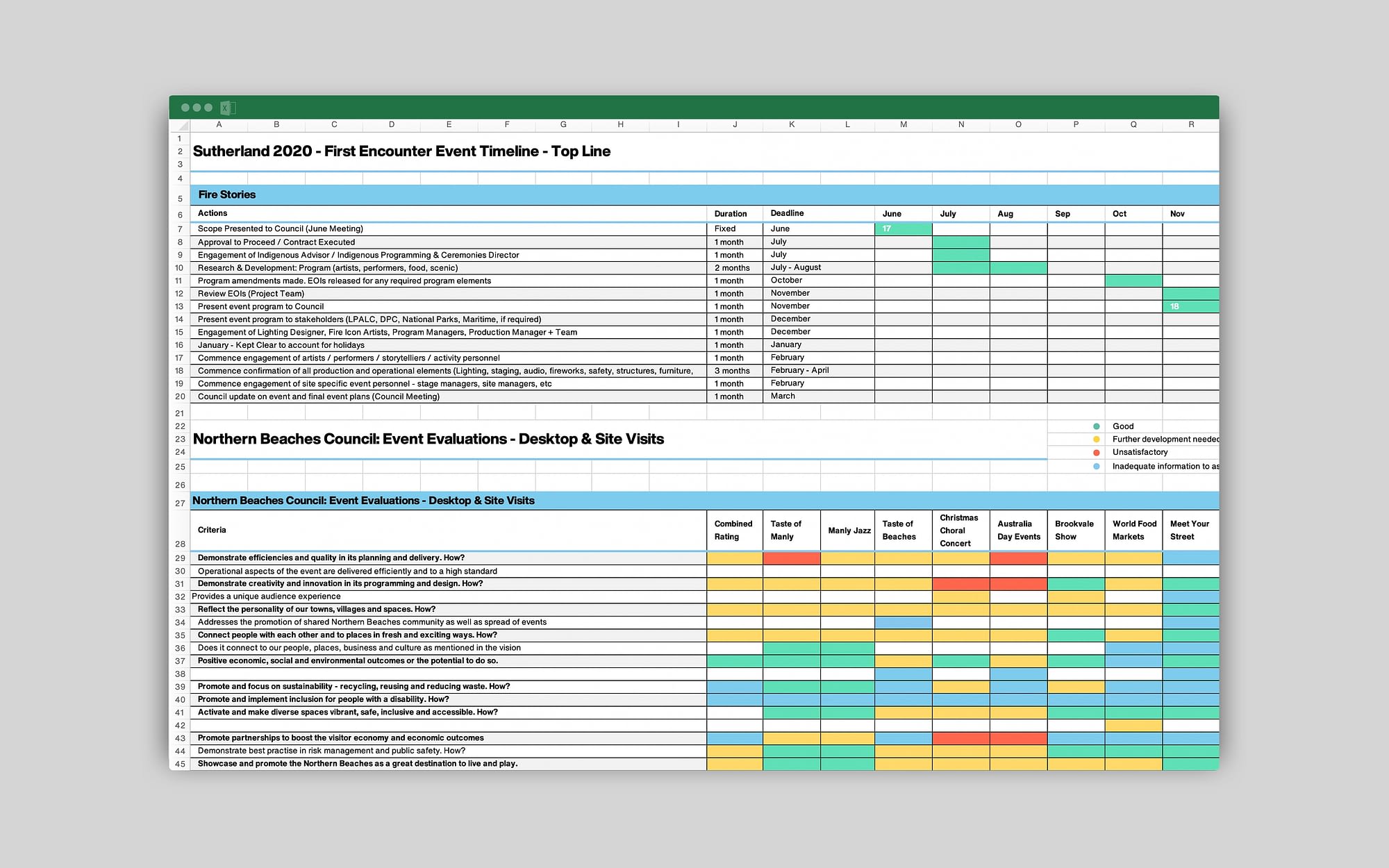
Task: Select the green Oct cell for Program amendments
Action: tap(1133, 281)
